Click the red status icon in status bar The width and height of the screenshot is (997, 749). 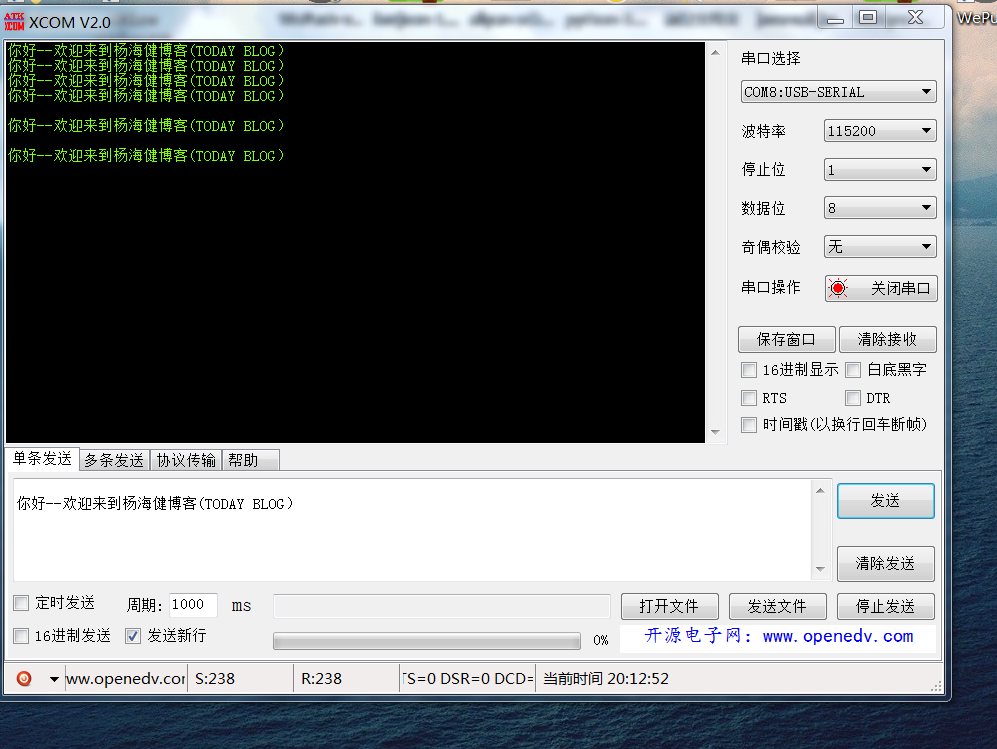24,678
